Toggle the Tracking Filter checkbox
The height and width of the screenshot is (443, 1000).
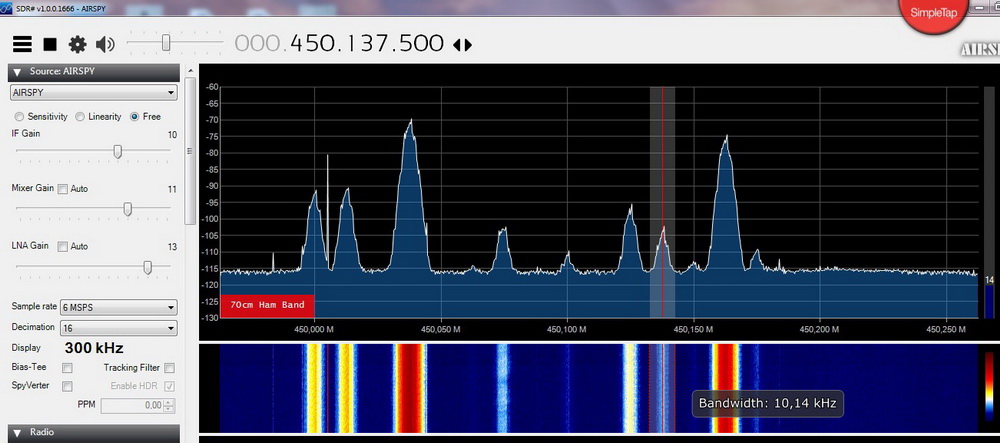click(169, 368)
